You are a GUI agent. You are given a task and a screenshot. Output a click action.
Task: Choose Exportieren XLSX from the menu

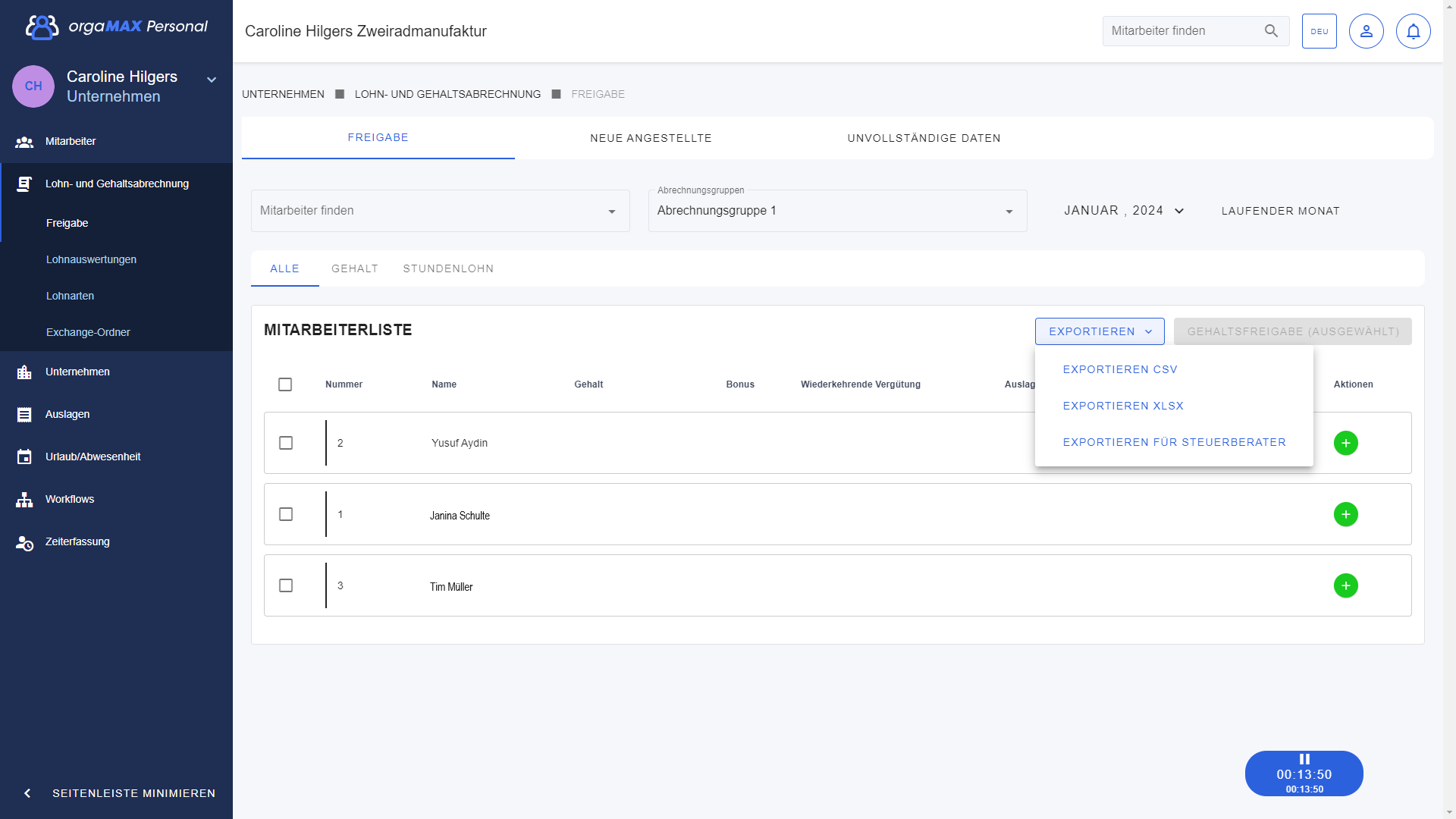1122,406
